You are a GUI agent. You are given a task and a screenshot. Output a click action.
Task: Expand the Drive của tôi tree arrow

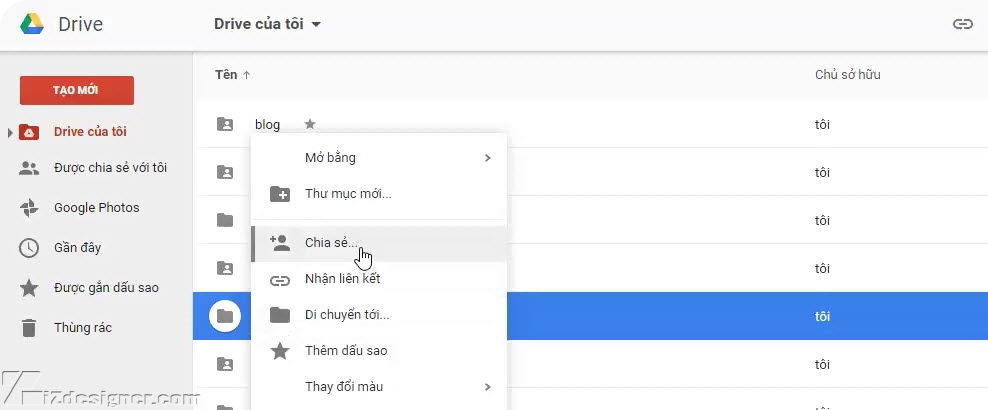[x=10, y=132]
